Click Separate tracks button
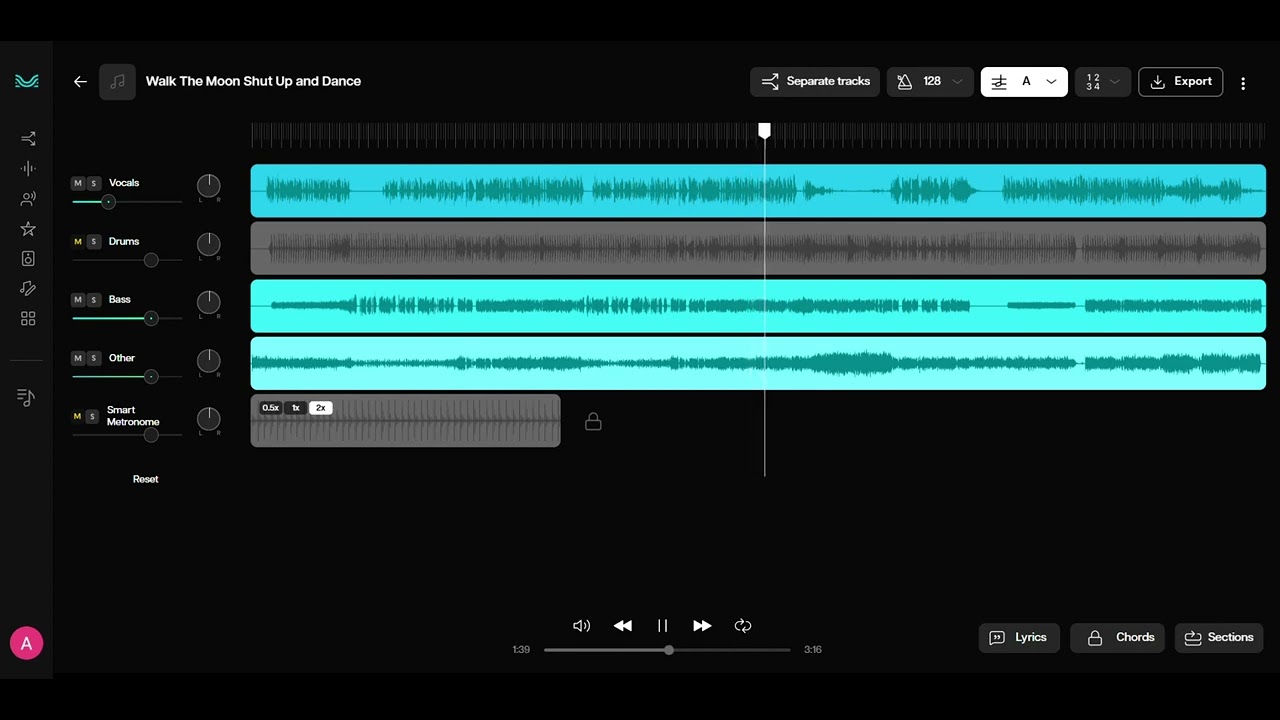The width and height of the screenshot is (1280, 720). pos(815,82)
